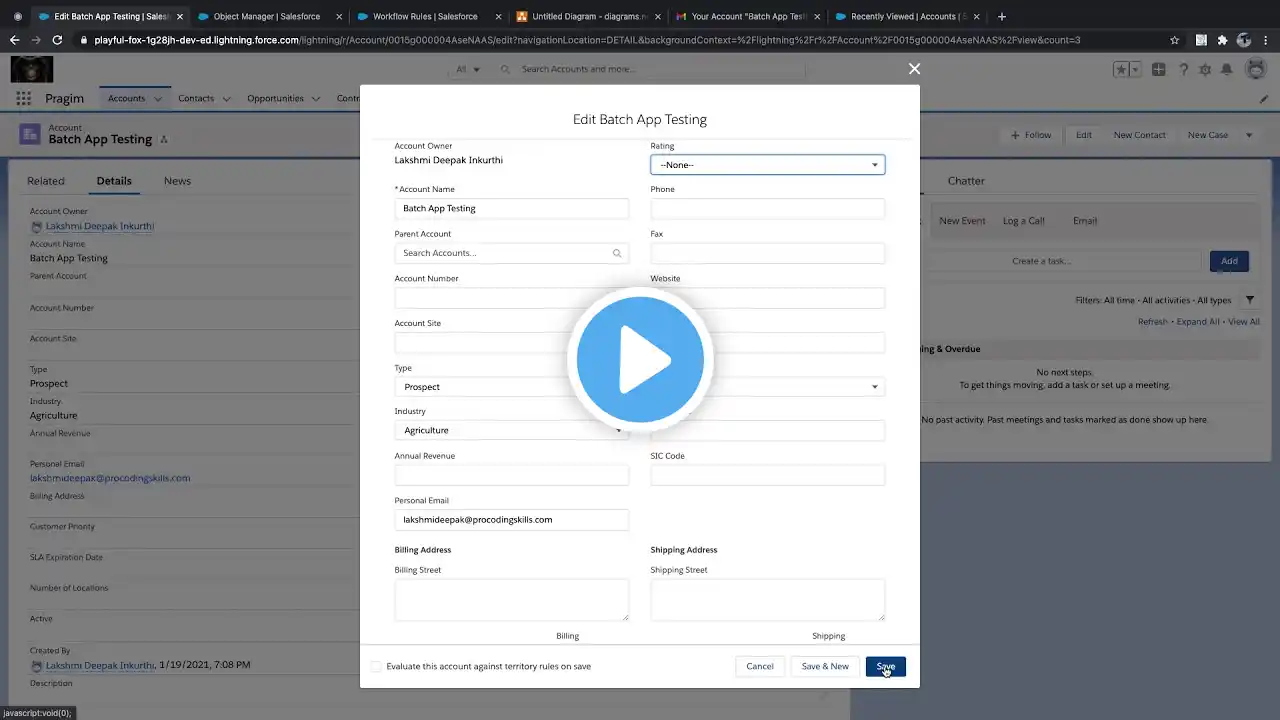Open the News tab on the record

click(177, 181)
